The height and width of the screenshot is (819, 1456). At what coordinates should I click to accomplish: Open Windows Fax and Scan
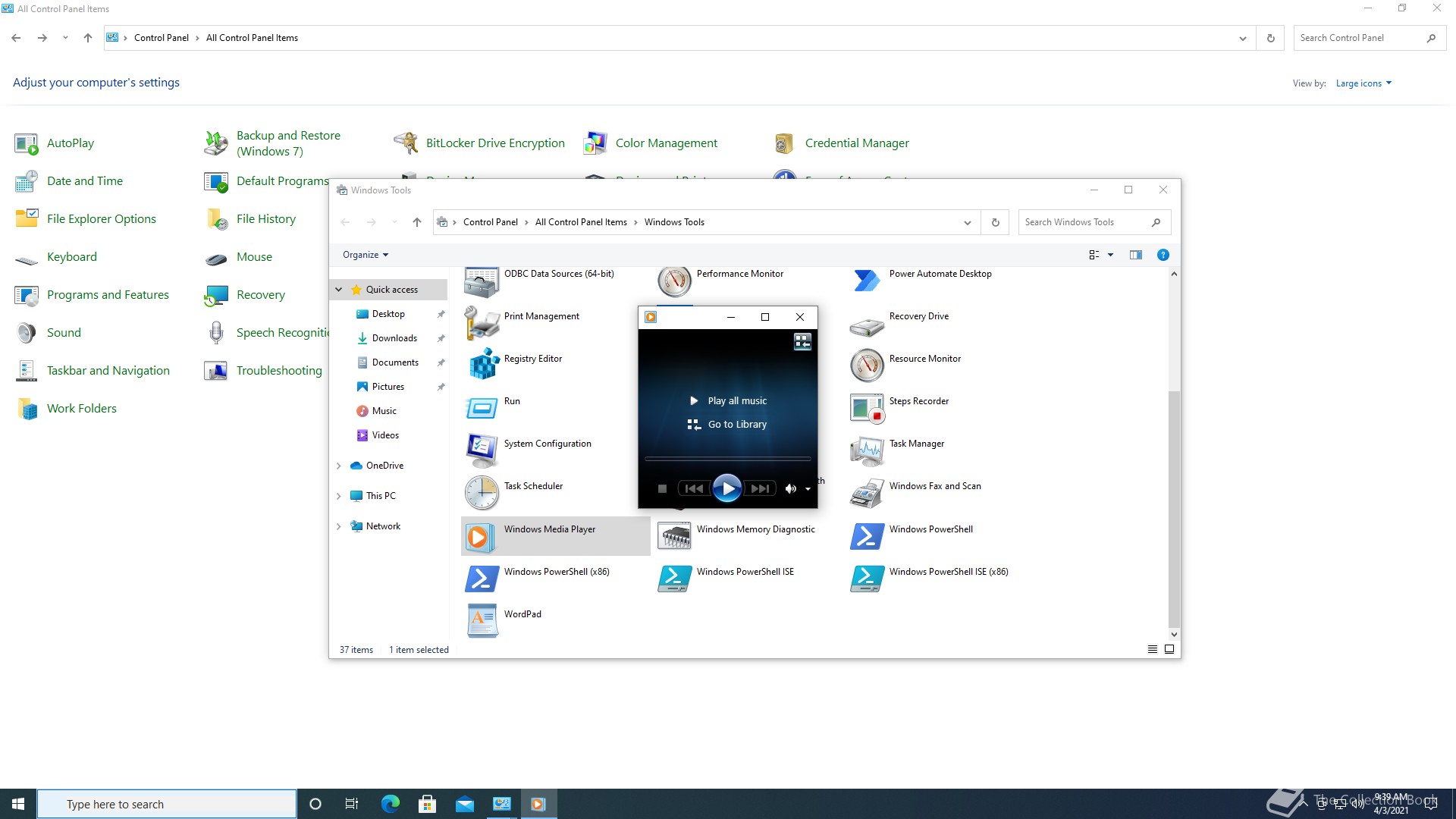(934, 486)
